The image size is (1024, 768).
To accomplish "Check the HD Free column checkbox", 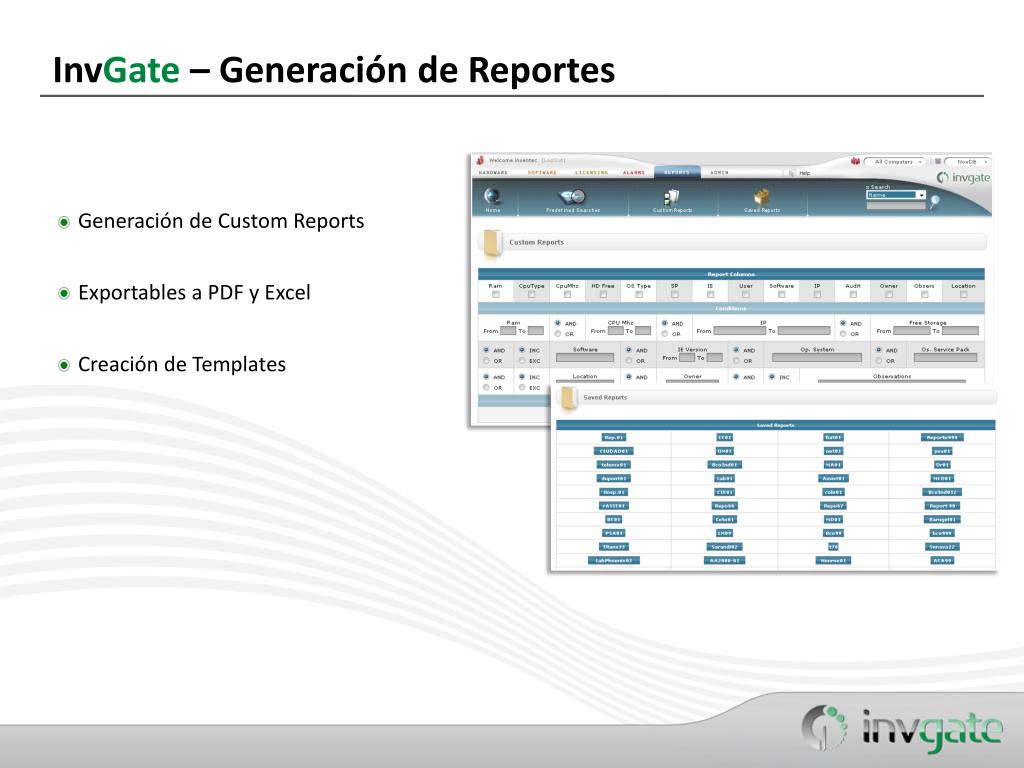I will 603,295.
